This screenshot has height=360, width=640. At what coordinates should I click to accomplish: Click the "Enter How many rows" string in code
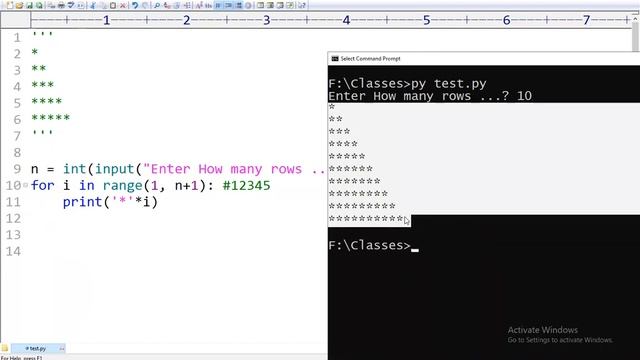point(235,169)
